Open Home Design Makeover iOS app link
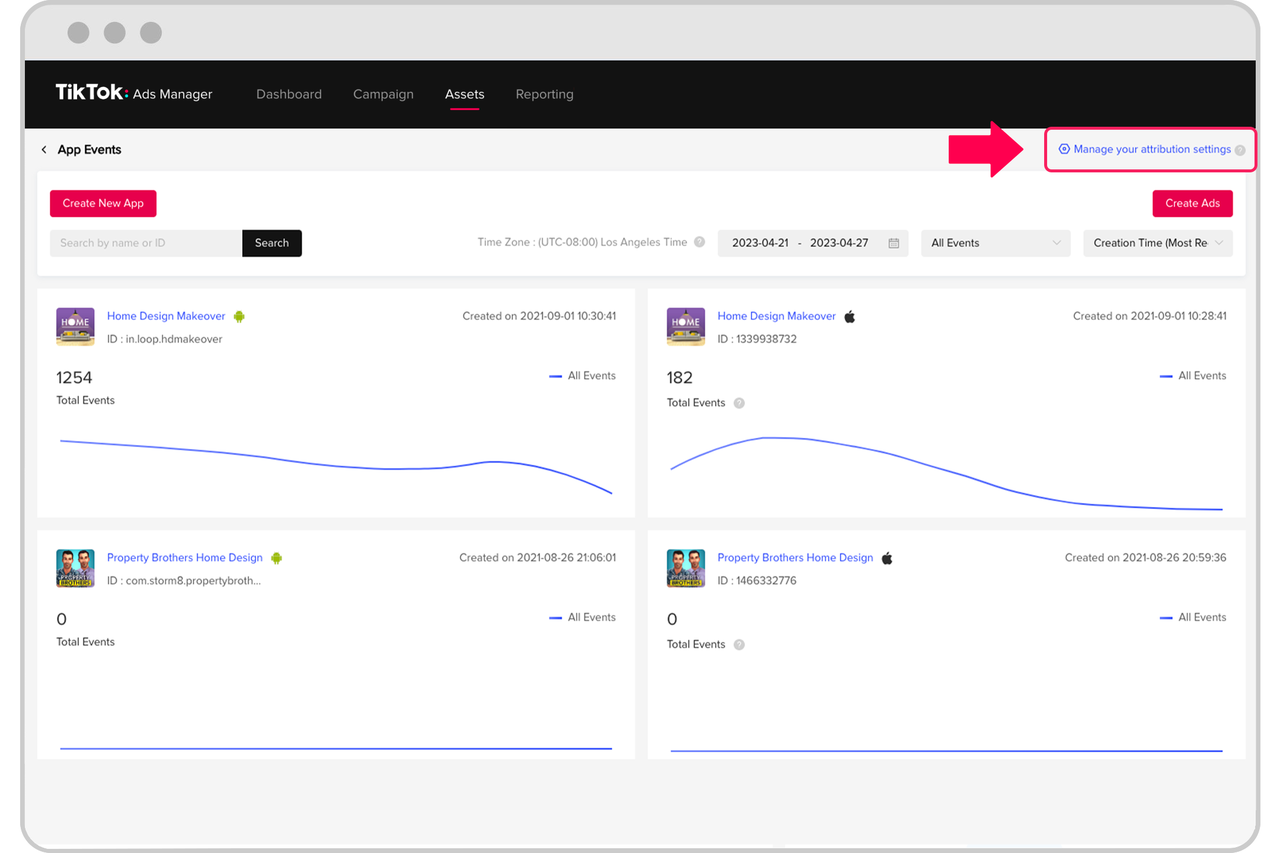This screenshot has width=1280, height=853. 776,316
